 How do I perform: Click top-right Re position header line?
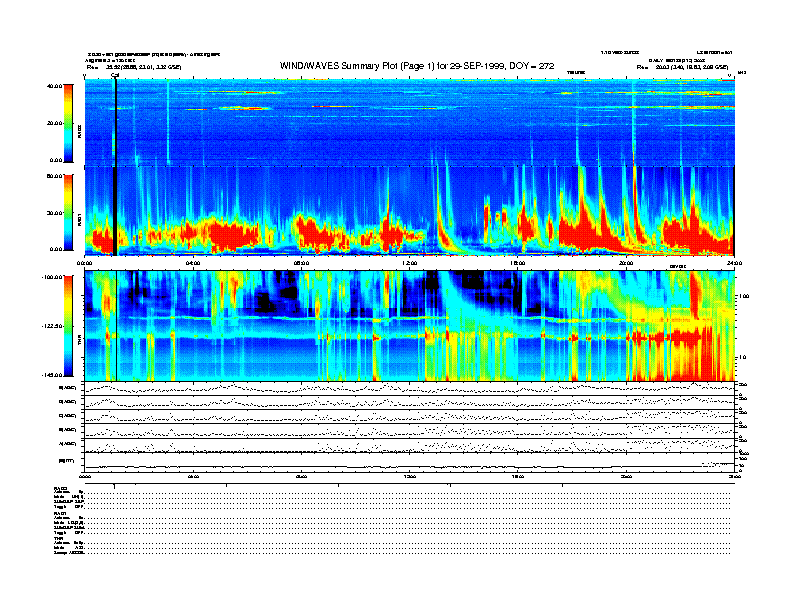[682, 67]
